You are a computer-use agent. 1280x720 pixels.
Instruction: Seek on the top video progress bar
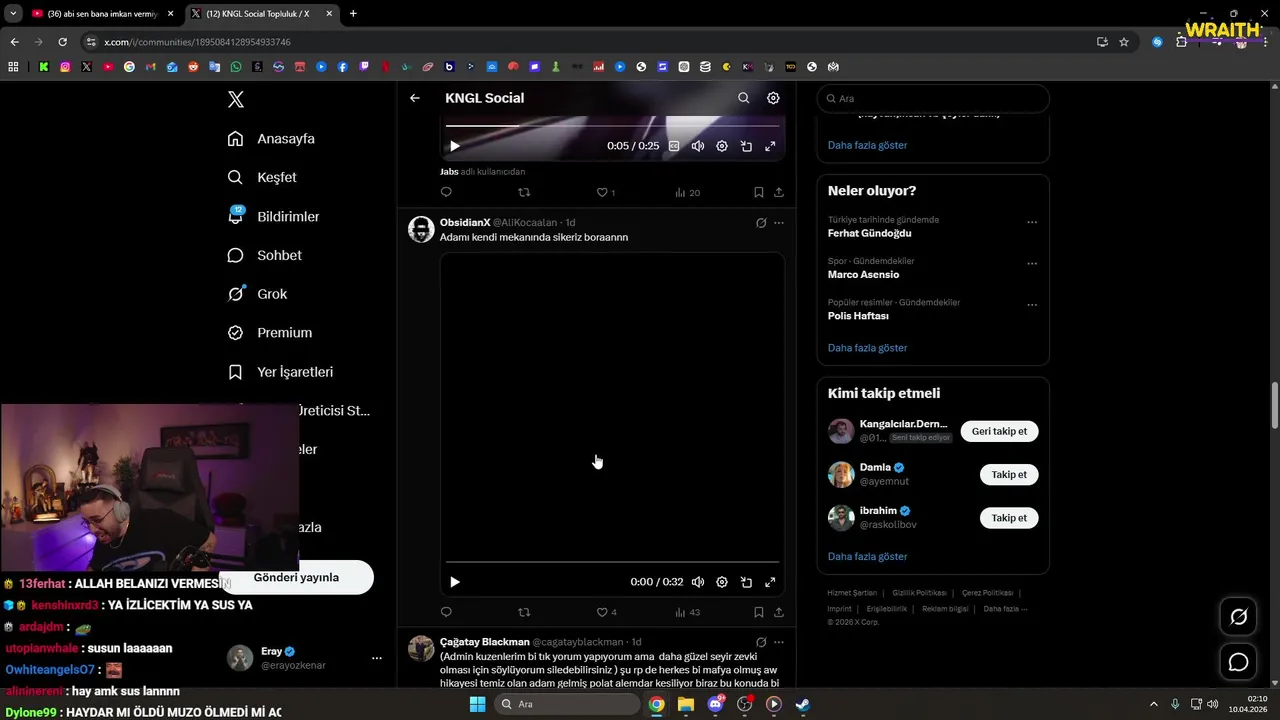coord(612,126)
